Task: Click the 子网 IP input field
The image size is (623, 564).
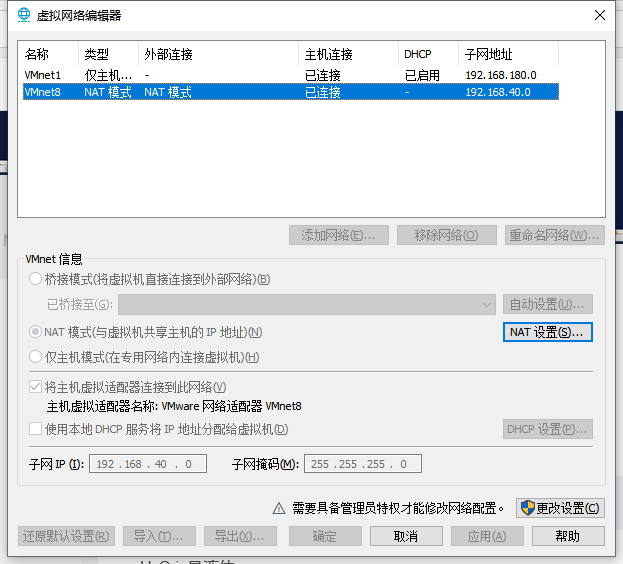Action: [148, 464]
